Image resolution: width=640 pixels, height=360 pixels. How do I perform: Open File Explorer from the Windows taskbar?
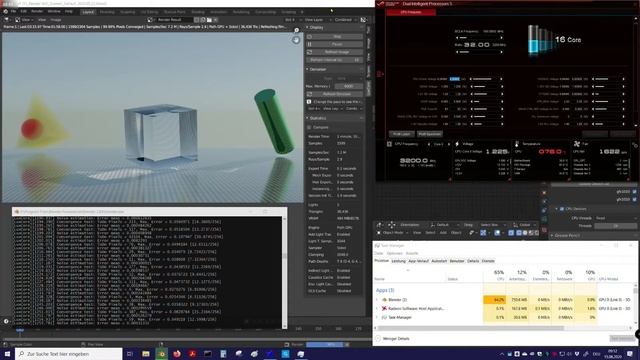146,354
